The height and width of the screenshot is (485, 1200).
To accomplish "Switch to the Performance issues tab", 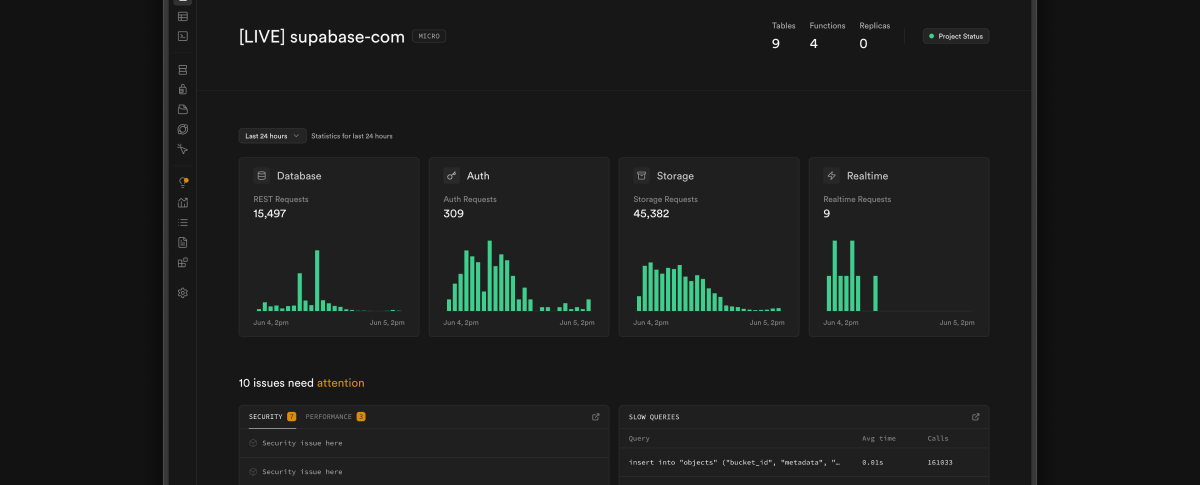I will (x=335, y=416).
